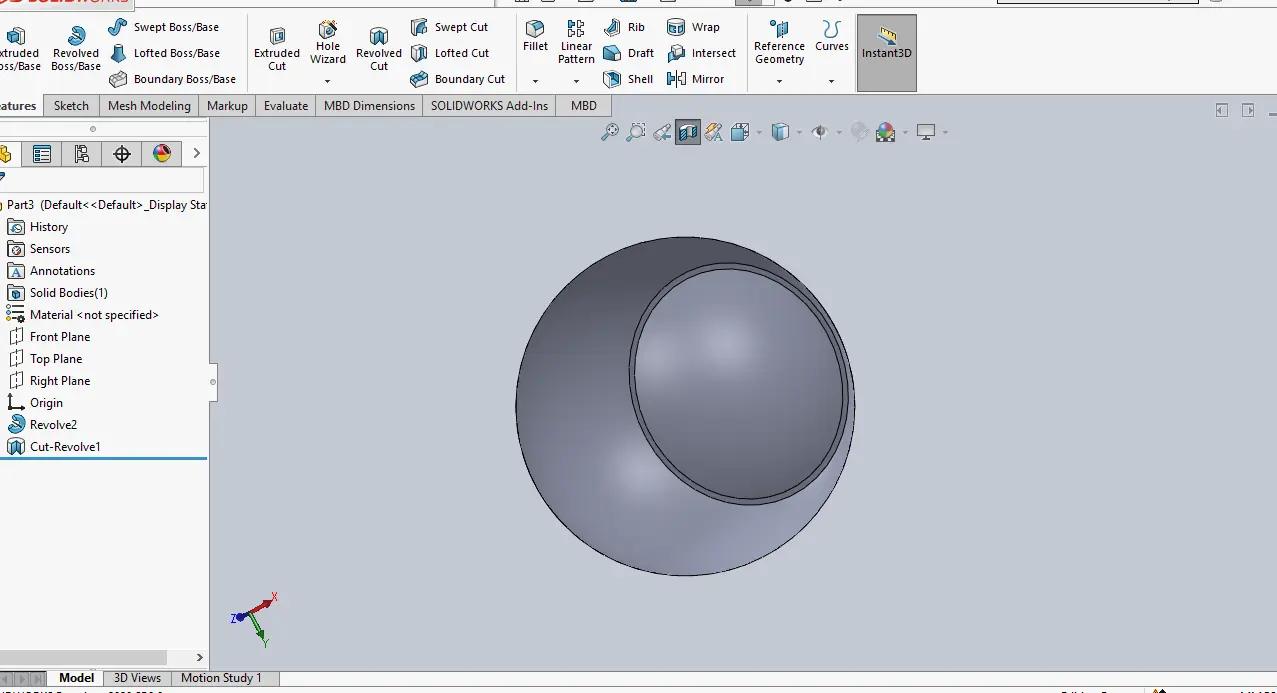
Task: Select the Top Plane tree item
Action: 45,359
